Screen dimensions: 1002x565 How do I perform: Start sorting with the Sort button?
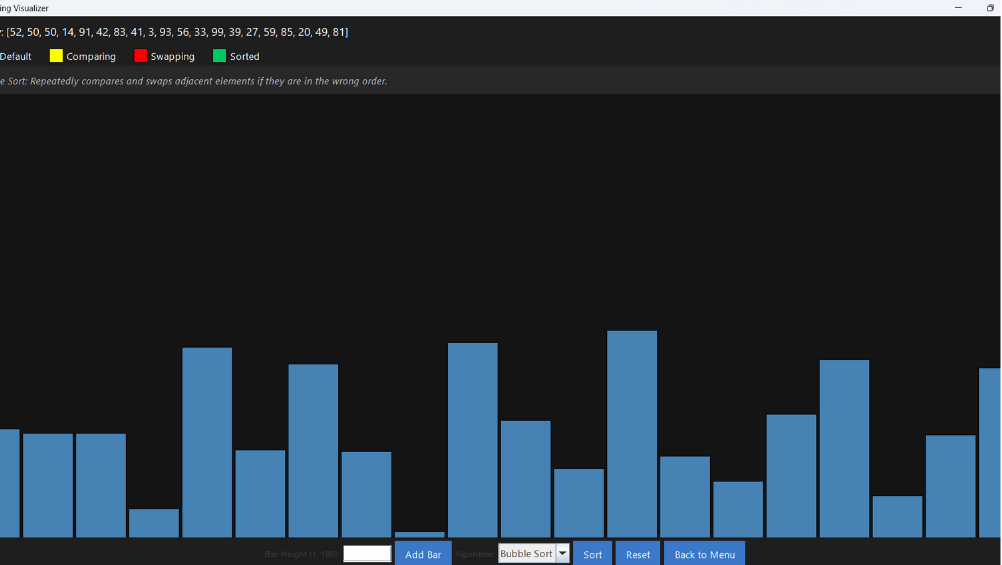click(x=592, y=554)
